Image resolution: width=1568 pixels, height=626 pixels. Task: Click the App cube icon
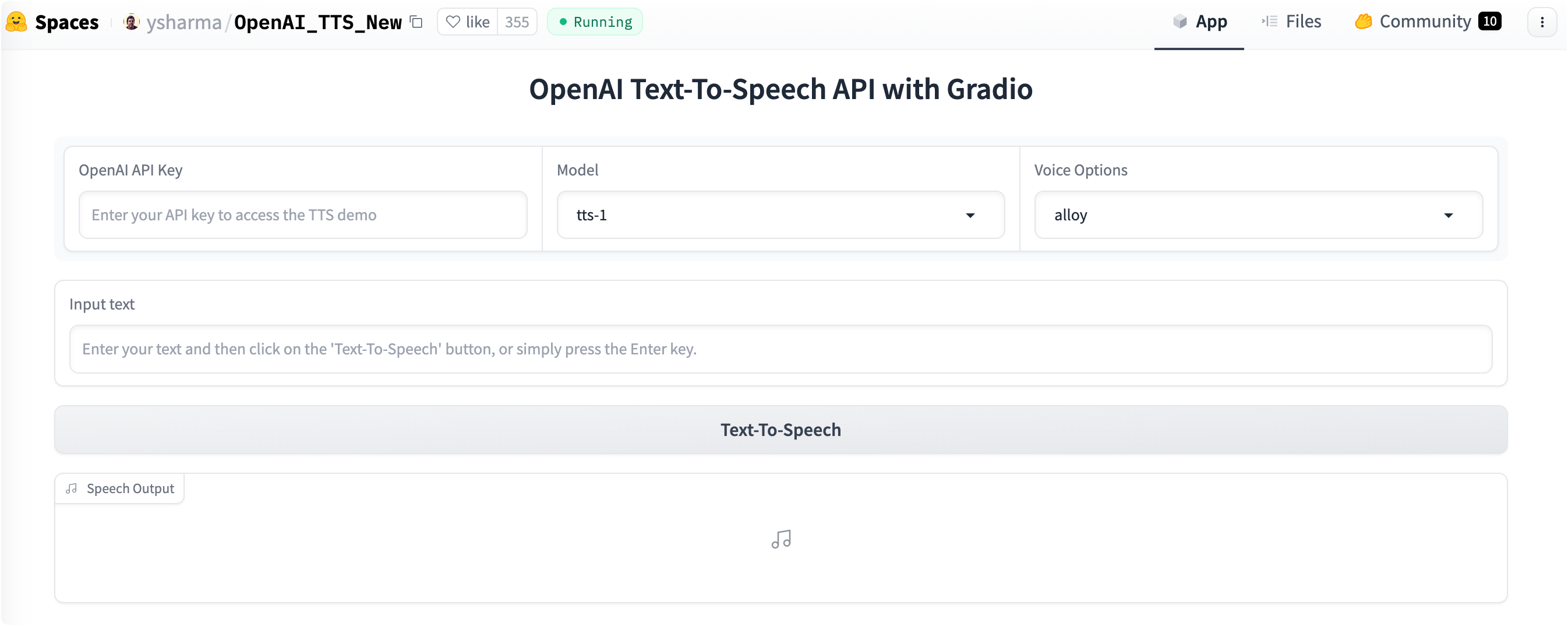1179,22
